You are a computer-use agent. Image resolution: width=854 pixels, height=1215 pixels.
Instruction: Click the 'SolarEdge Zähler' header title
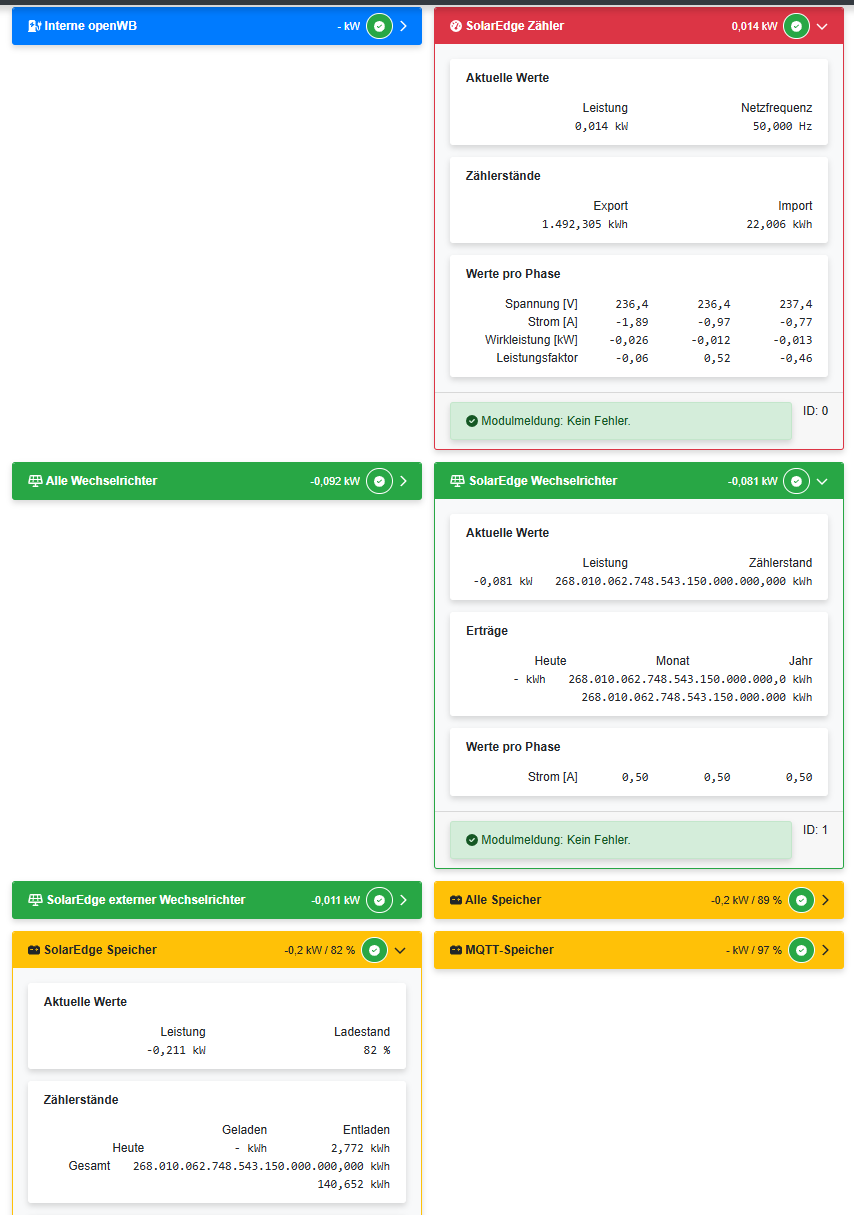(x=516, y=26)
